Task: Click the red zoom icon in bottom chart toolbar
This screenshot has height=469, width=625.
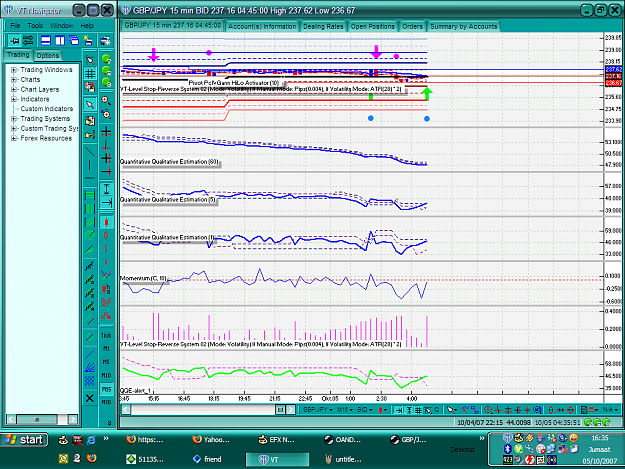Action: [x=488, y=410]
